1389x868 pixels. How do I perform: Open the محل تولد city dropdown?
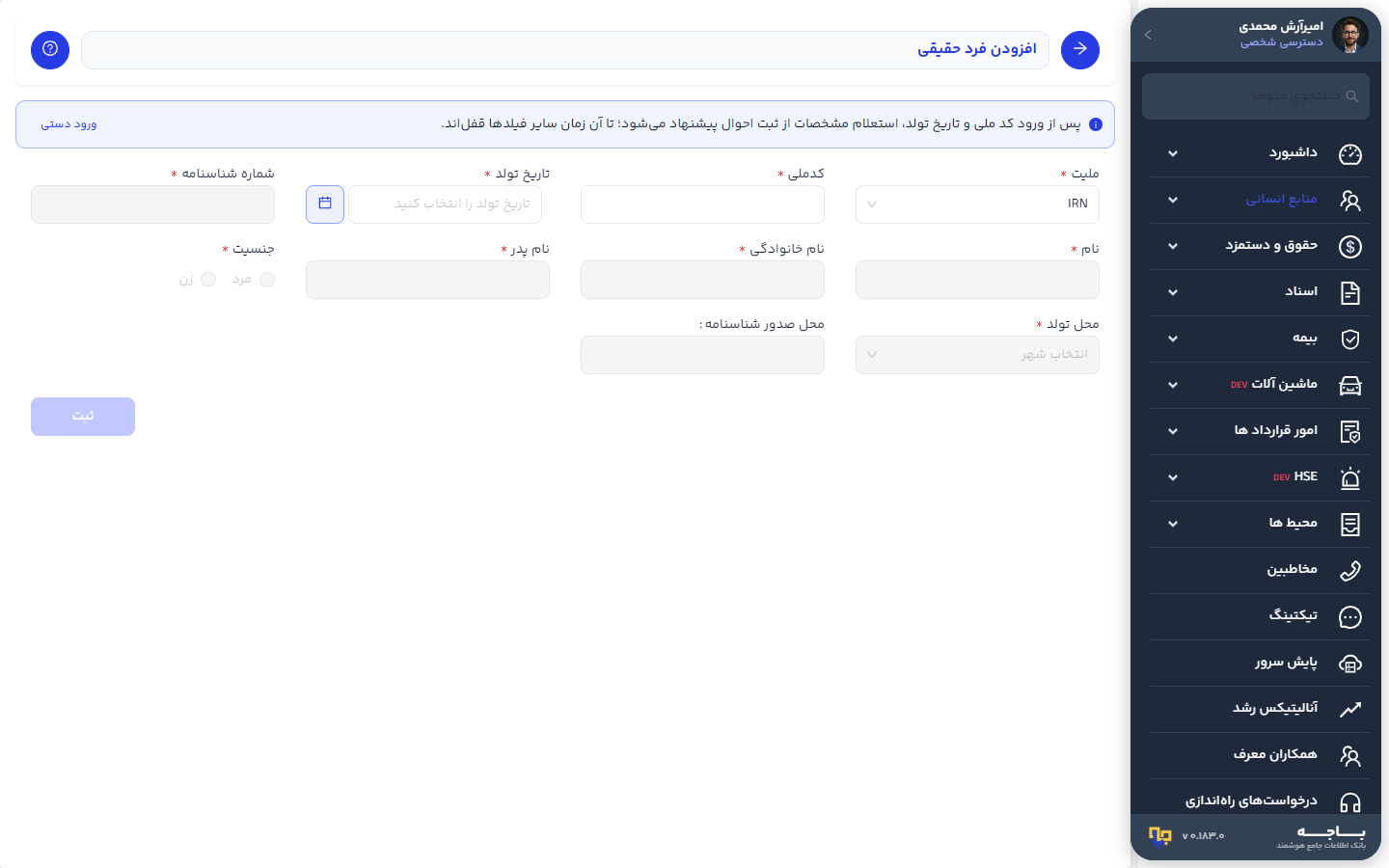[977, 355]
